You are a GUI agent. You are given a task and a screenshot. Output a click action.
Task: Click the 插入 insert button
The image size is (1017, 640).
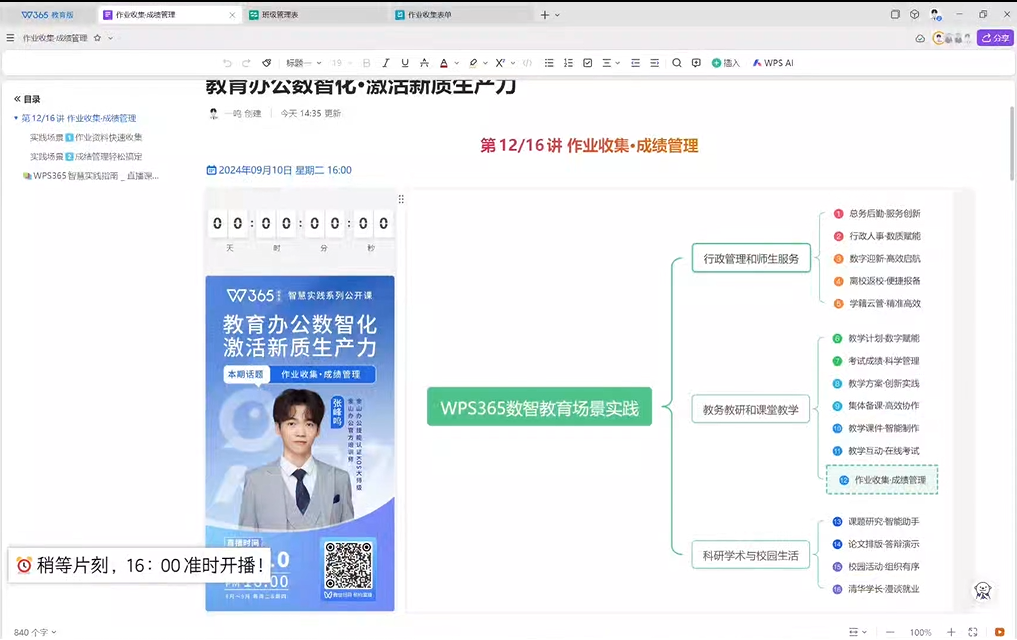point(726,63)
